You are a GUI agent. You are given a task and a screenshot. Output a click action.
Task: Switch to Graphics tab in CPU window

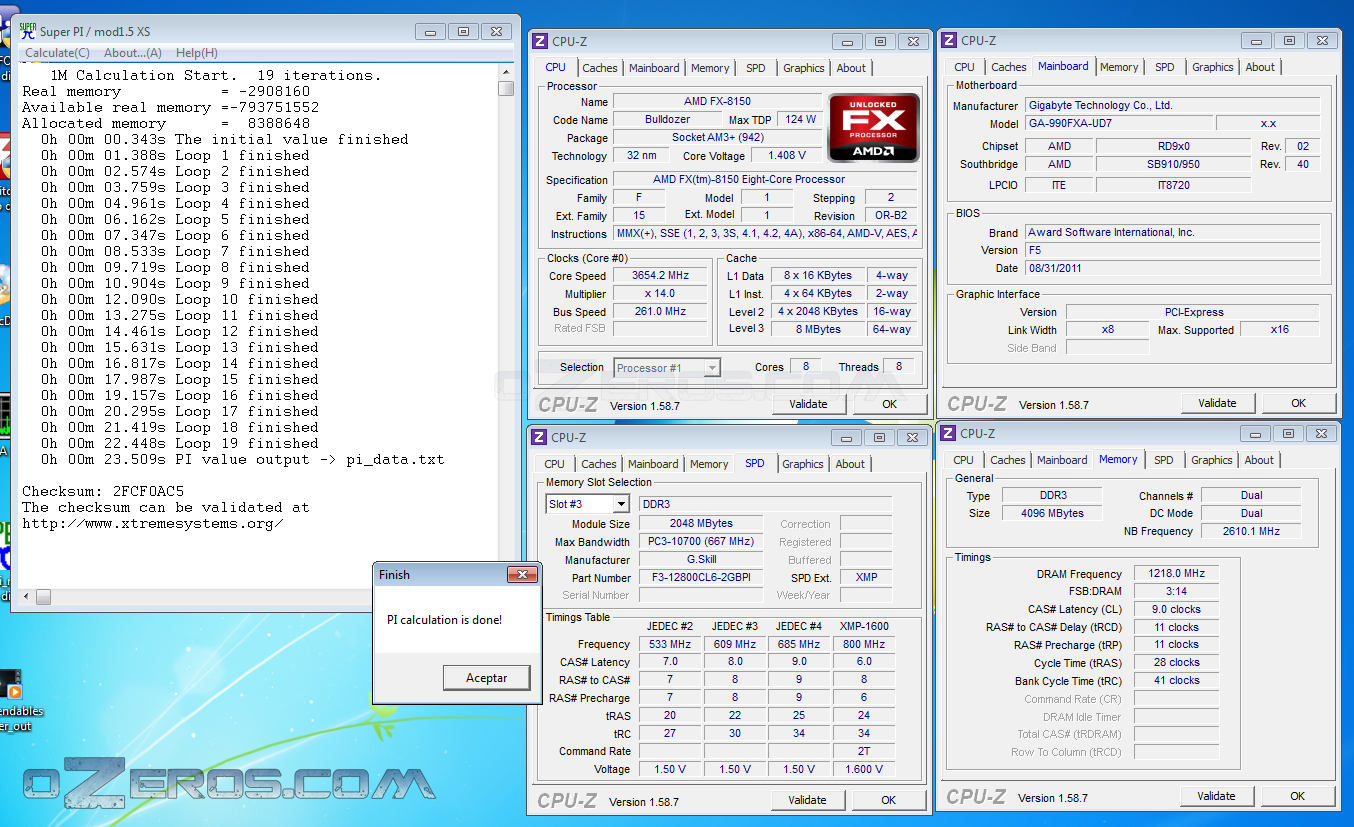pos(804,68)
